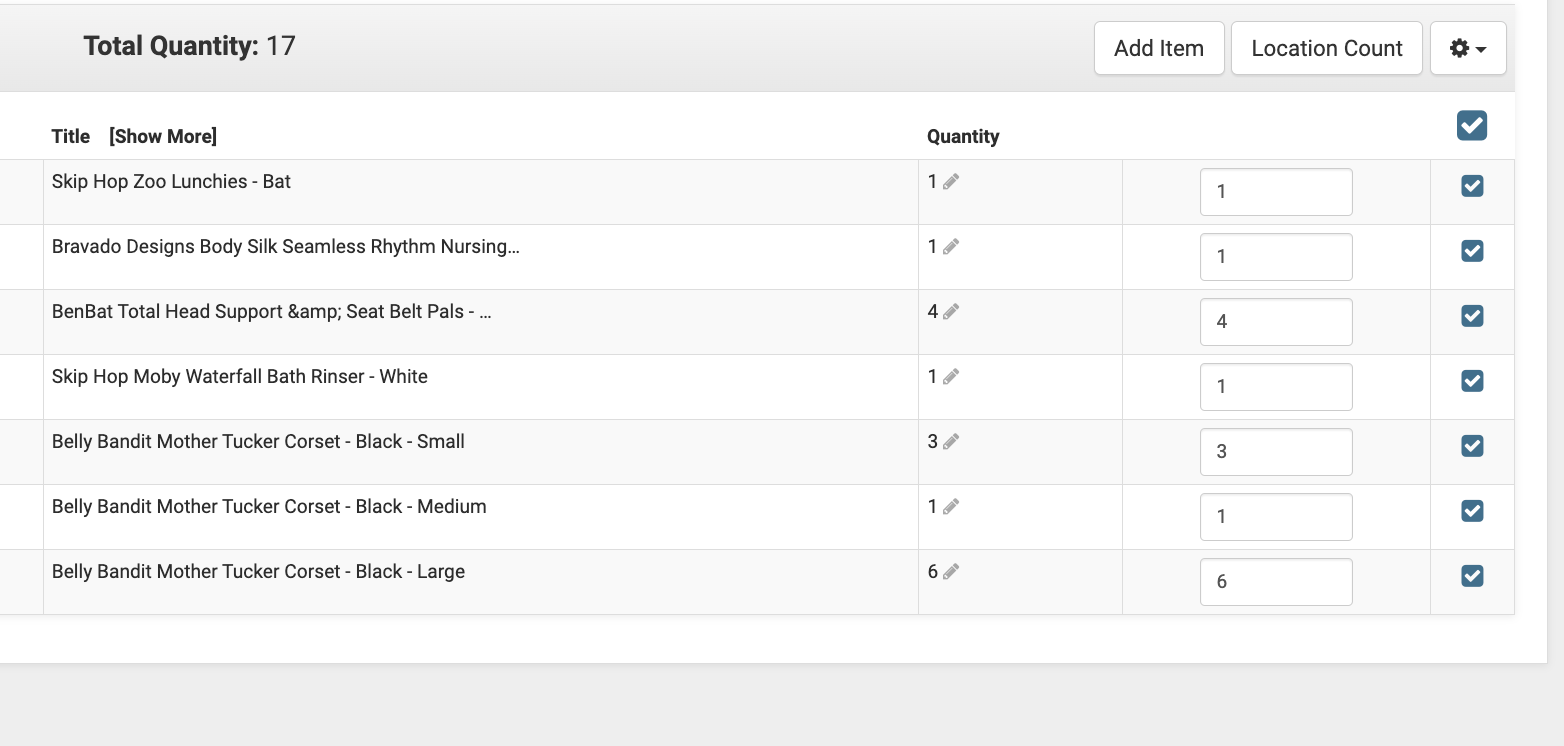Edit quantity pencil for Corset Black Large
Viewport: 1564px width, 746px height.
point(950,572)
